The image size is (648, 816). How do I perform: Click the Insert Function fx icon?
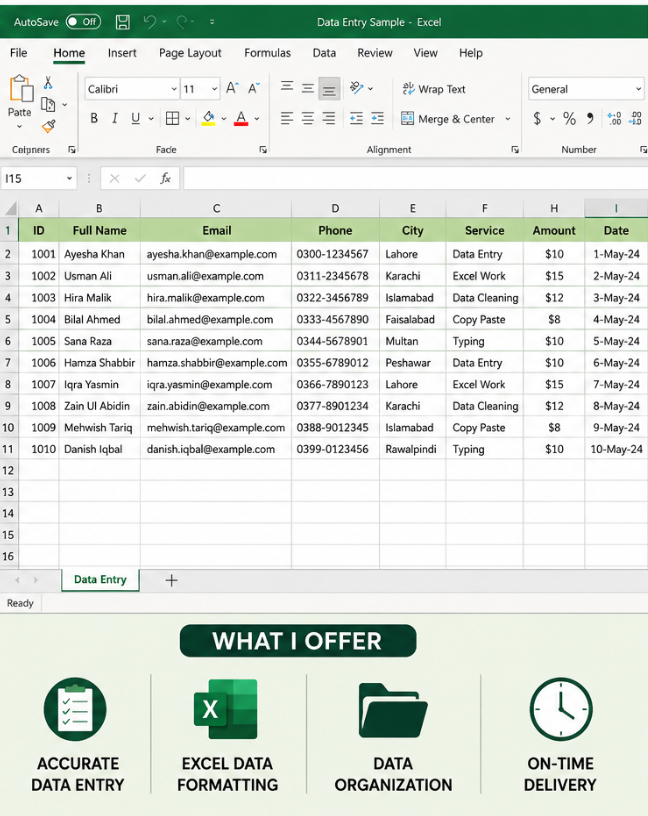[166, 178]
